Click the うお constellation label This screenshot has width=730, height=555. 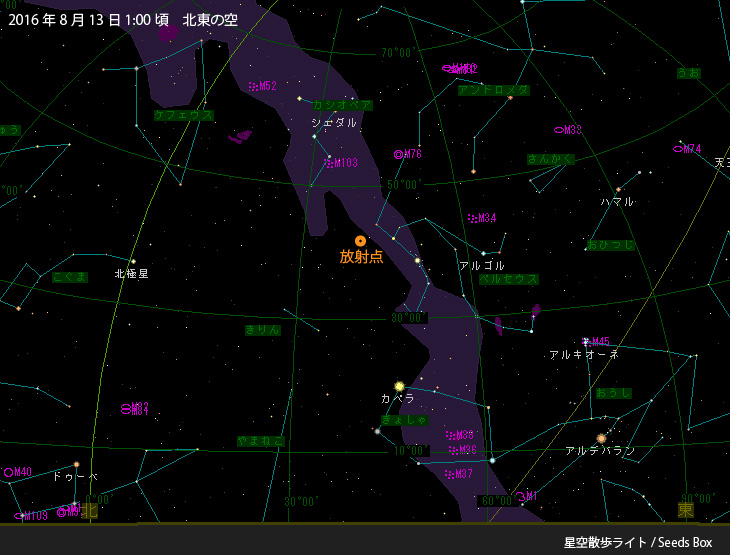pyautogui.click(x=689, y=73)
